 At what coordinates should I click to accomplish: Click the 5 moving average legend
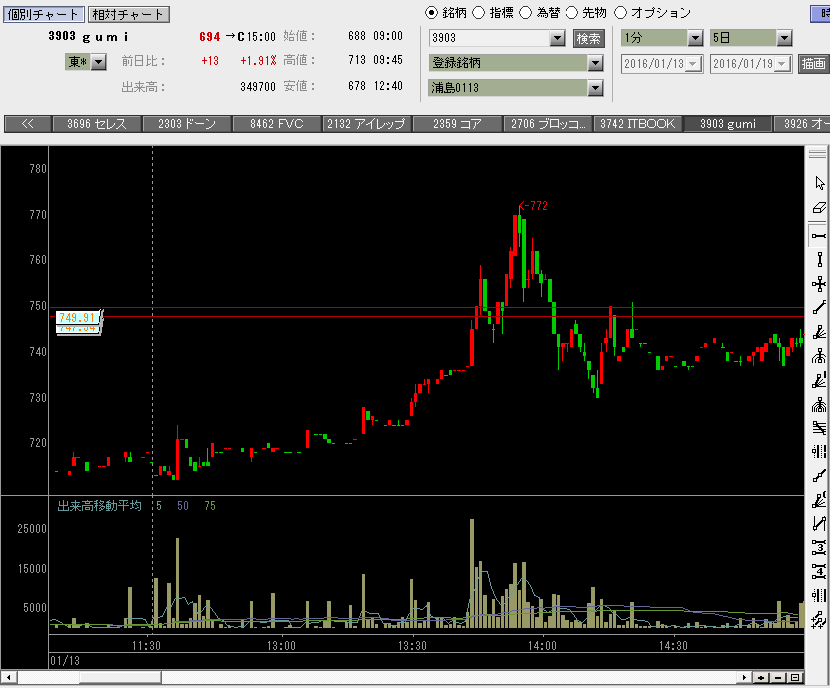[159, 506]
